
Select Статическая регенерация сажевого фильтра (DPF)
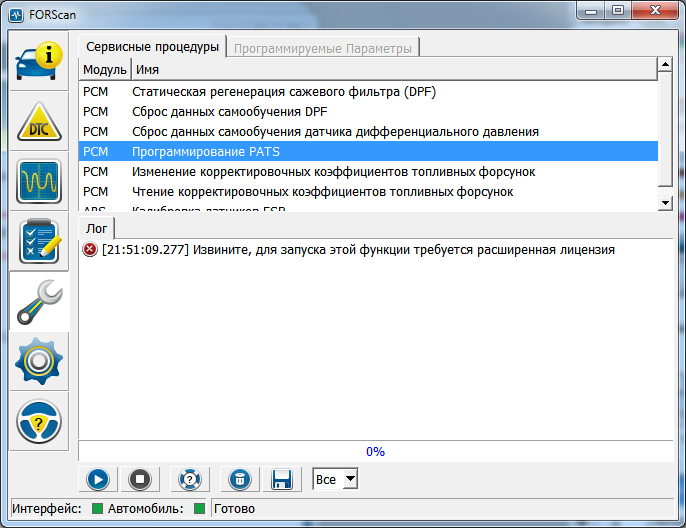tap(368, 92)
